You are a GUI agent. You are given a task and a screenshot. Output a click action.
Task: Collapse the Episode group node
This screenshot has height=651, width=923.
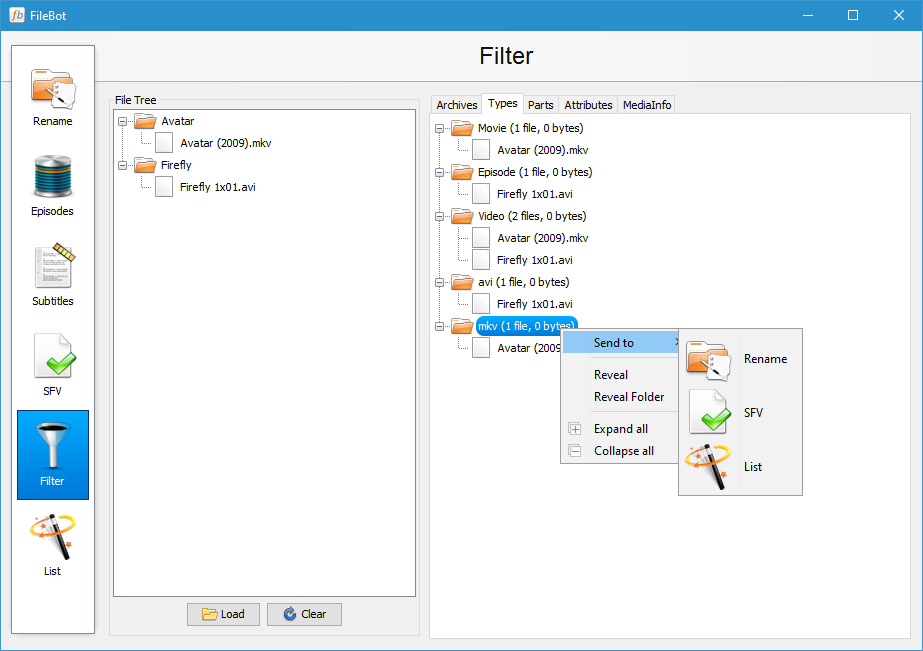[x=440, y=172]
